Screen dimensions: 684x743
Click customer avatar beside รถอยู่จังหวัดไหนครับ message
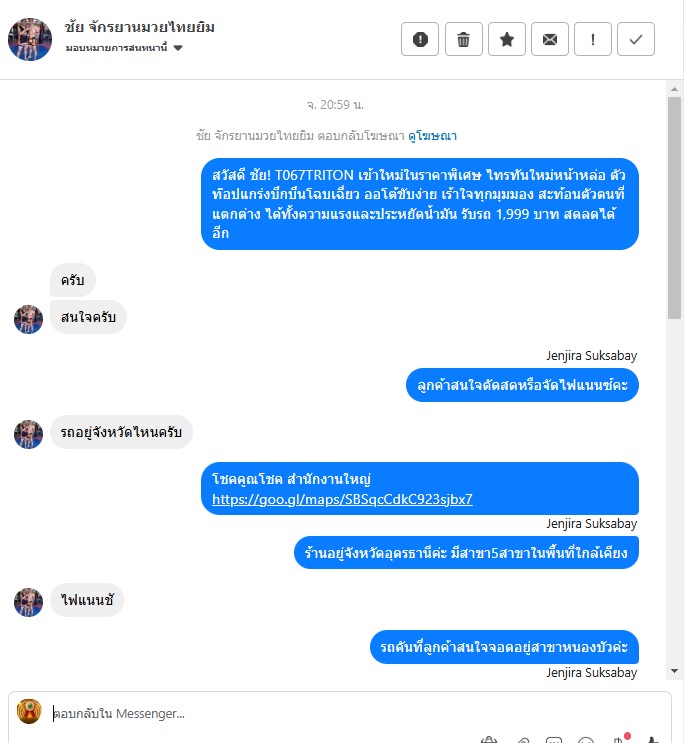click(28, 434)
